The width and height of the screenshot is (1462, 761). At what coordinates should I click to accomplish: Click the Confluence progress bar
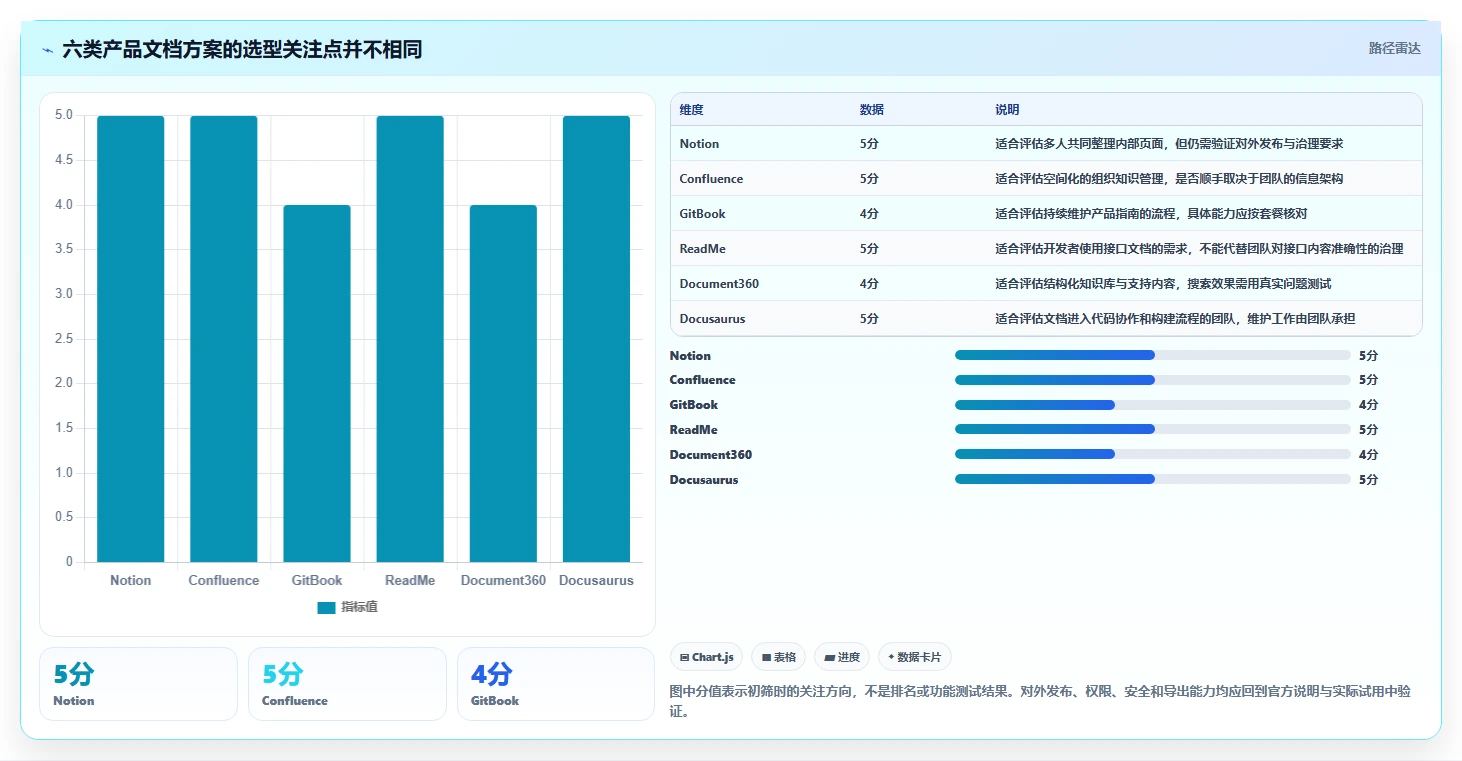1153,380
